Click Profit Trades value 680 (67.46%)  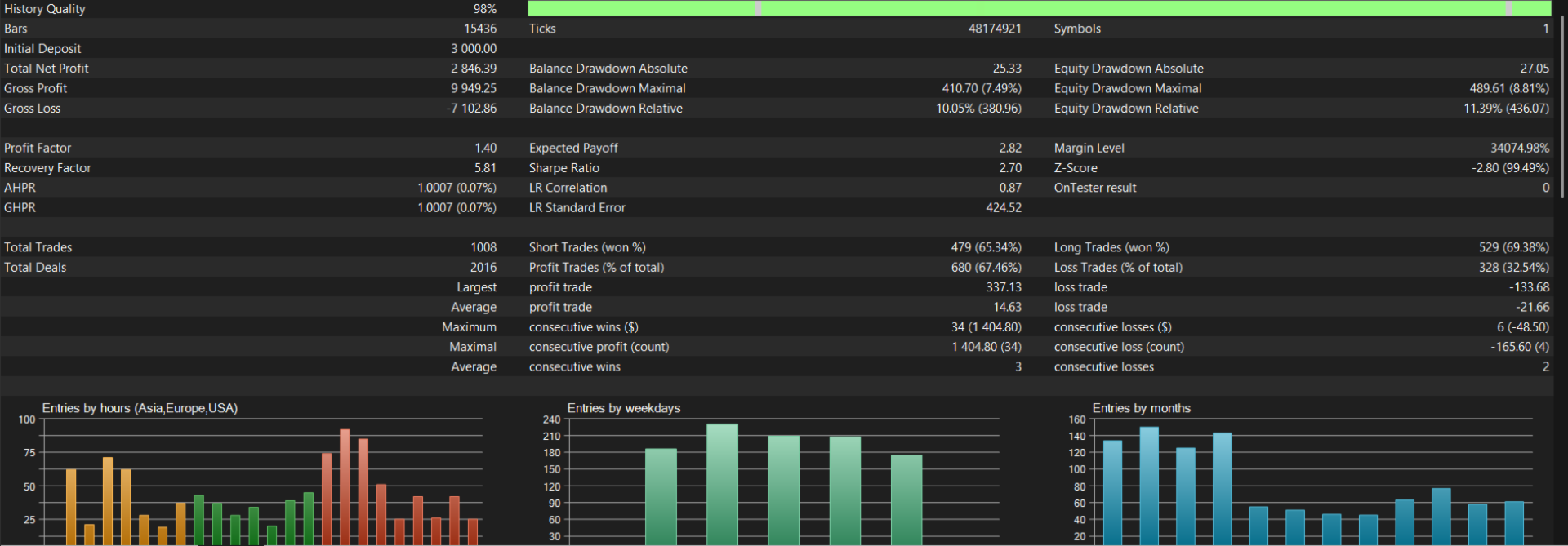click(x=986, y=267)
